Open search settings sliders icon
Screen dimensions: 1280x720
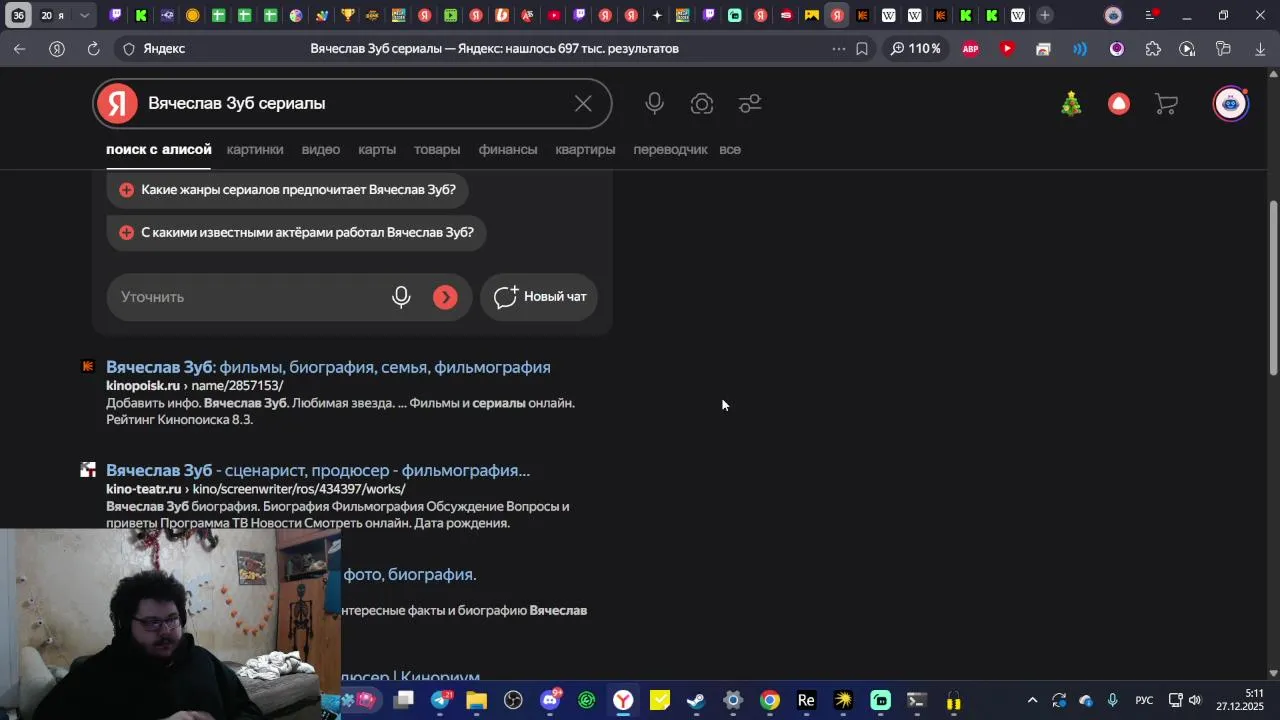tap(750, 103)
